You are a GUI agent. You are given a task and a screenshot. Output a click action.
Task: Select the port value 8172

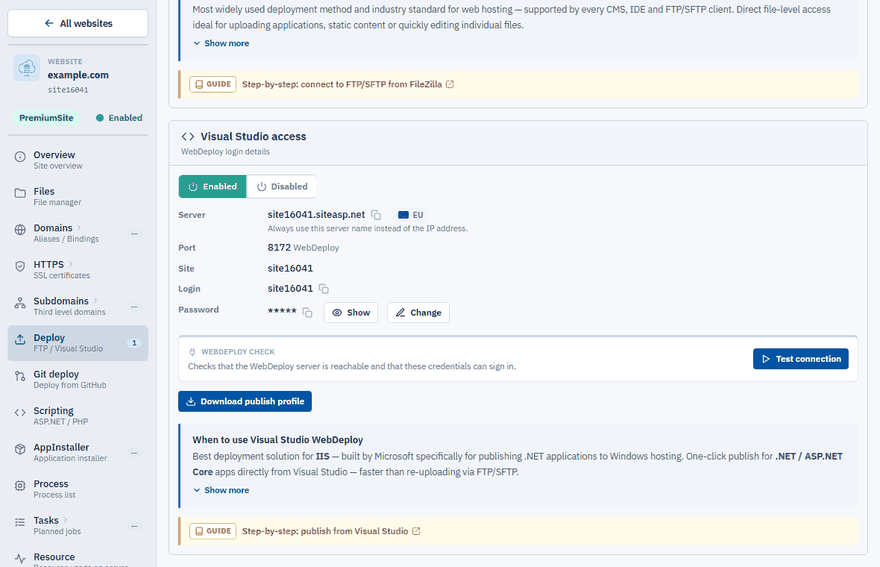[279, 248]
